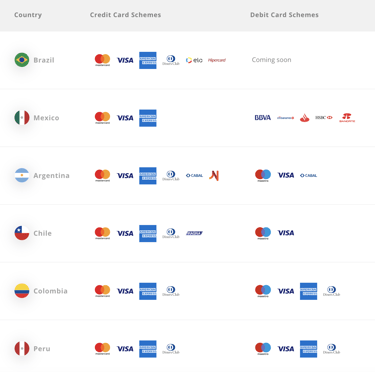This screenshot has width=375, height=372.
Task: Click the Santander flame logo in Mexico row
Action: (304, 118)
